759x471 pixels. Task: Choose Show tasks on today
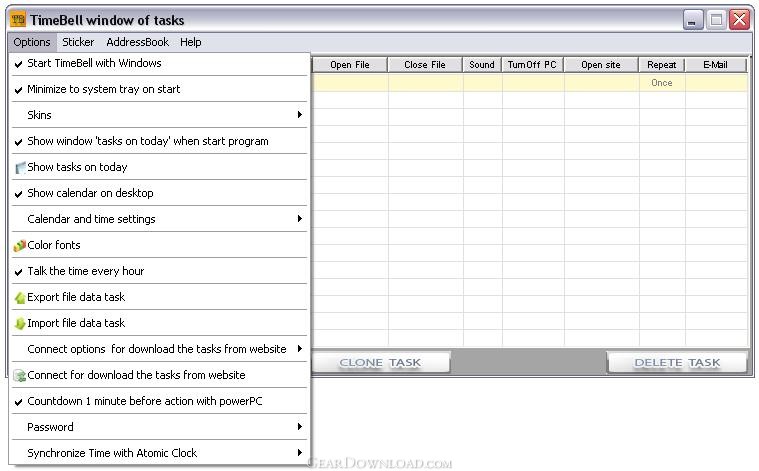pyautogui.click(x=159, y=167)
